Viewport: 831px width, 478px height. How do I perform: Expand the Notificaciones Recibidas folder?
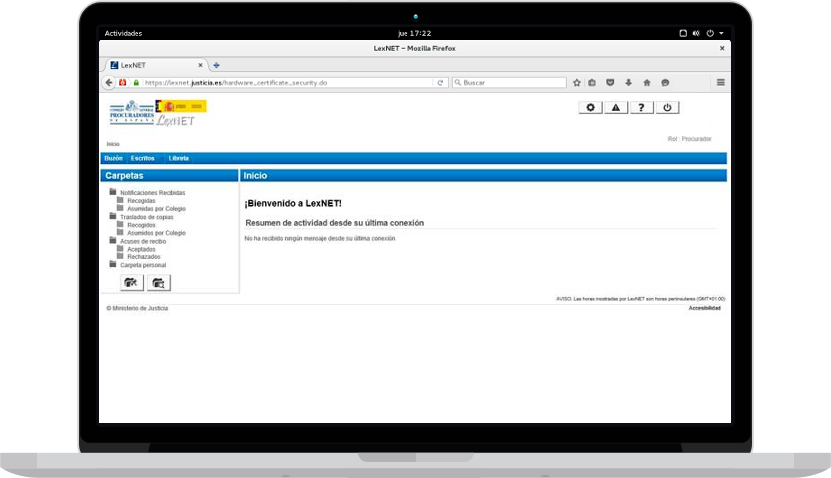152,192
